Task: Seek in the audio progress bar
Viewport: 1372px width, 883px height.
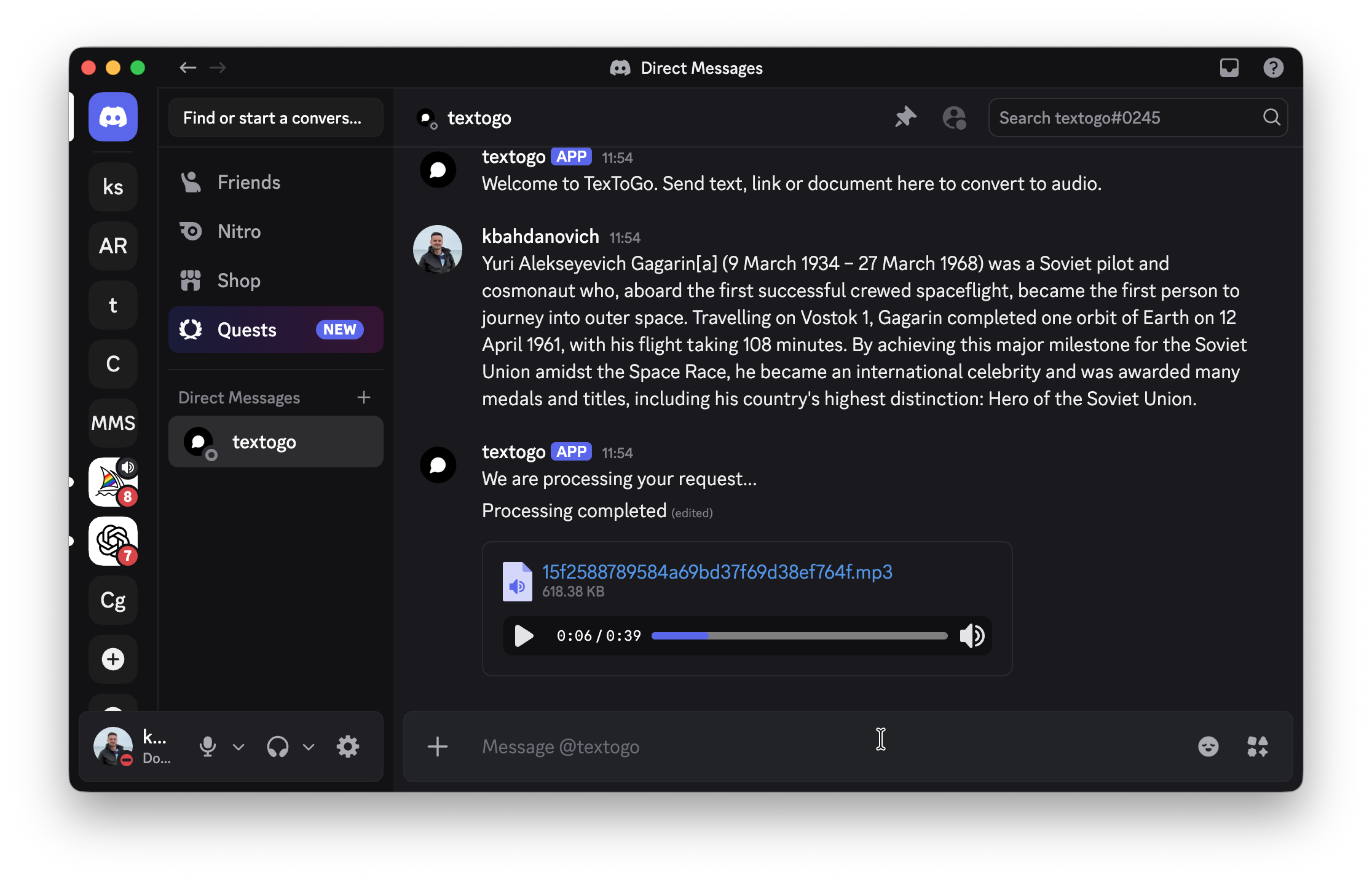Action: tap(799, 636)
